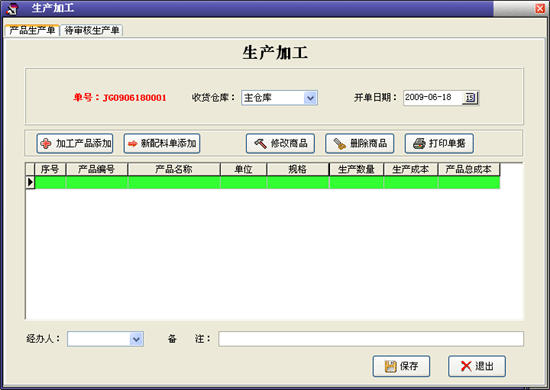Screen dimensions: 550x390
Task: Switch to the 待审核生产单 tab
Action: 92,30
